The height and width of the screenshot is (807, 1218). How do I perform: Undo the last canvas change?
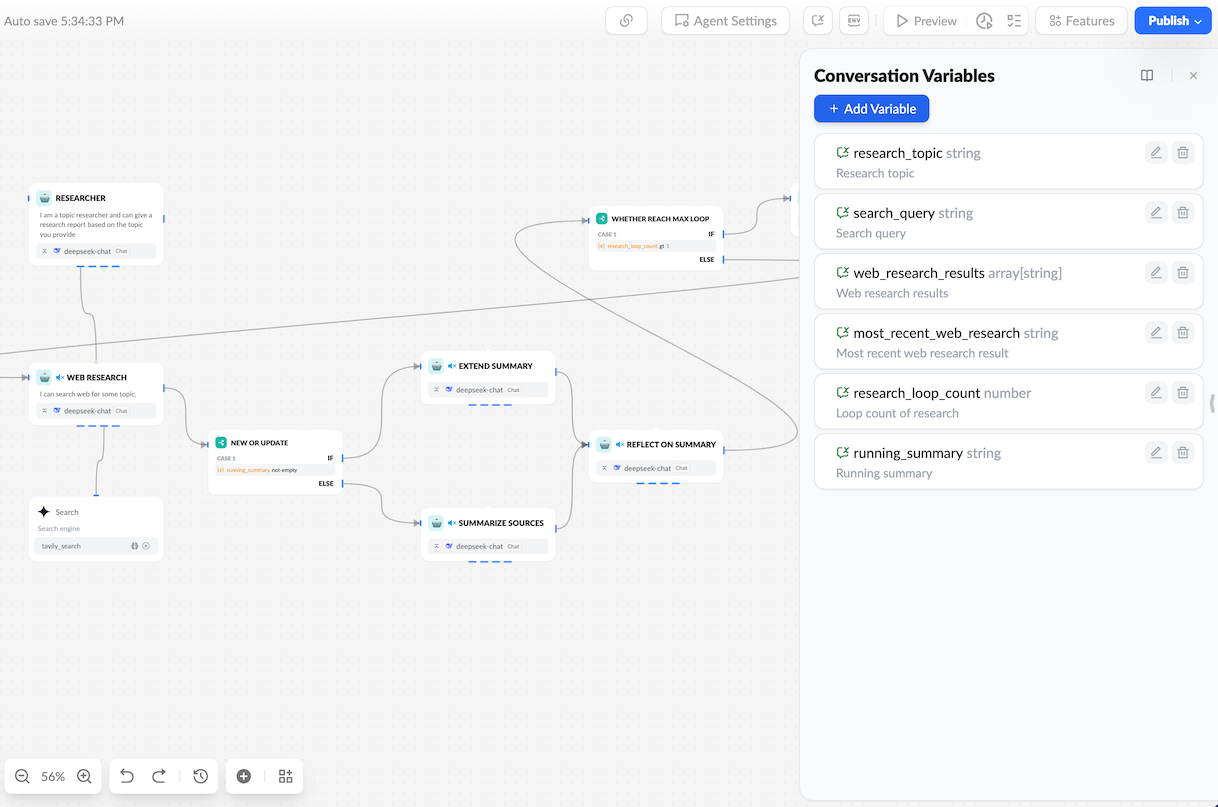[x=127, y=776]
